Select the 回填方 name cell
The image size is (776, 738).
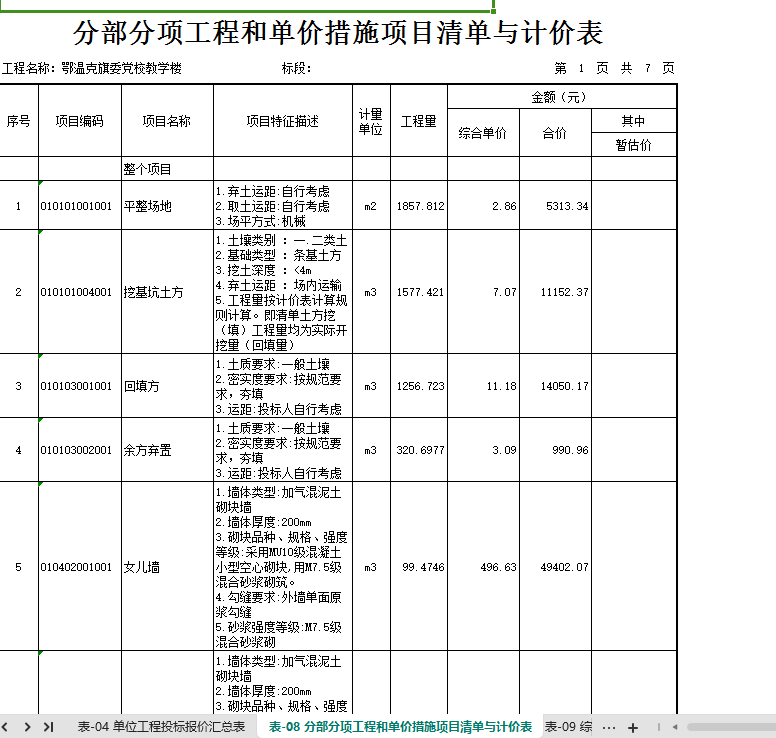tap(167, 386)
